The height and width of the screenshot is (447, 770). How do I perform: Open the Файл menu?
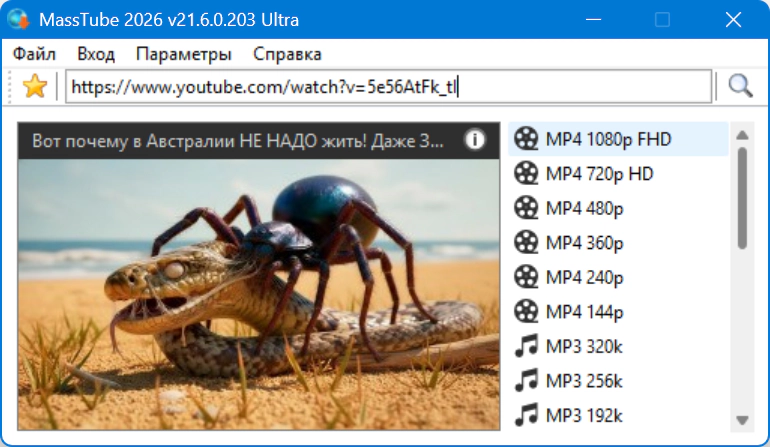pyautogui.click(x=34, y=54)
